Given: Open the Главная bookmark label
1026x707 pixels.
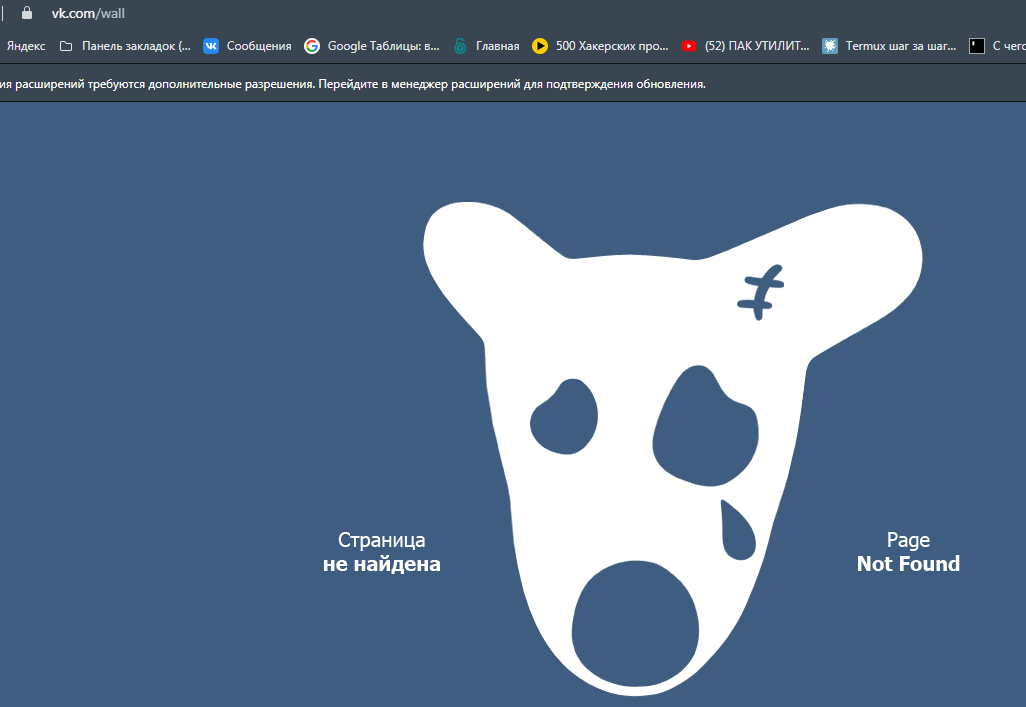Looking at the screenshot, I should coord(497,46).
